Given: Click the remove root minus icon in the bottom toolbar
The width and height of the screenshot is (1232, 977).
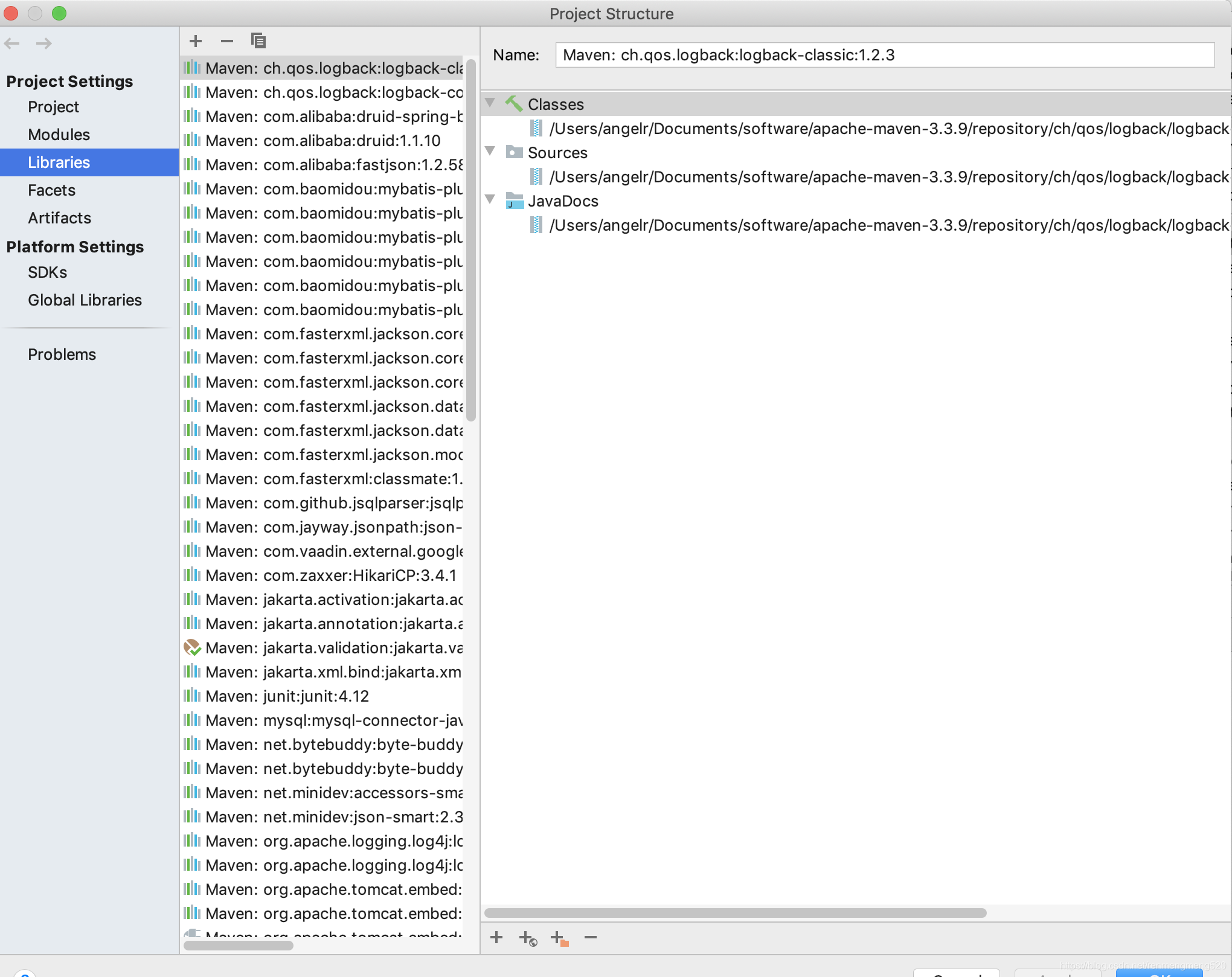Looking at the screenshot, I should point(591,937).
